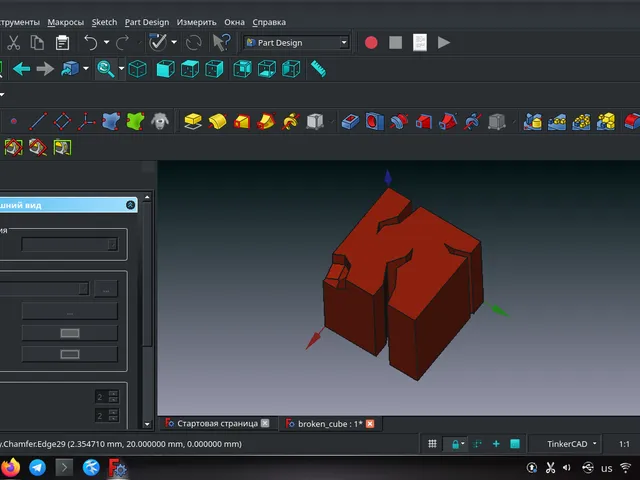Click the Revolution yellow icon
Screen dimensions: 640x480
217,121
